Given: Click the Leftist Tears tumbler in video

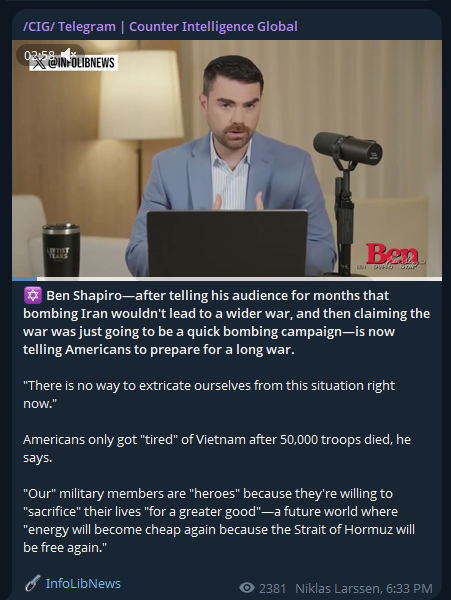Looking at the screenshot, I should pos(61,250).
